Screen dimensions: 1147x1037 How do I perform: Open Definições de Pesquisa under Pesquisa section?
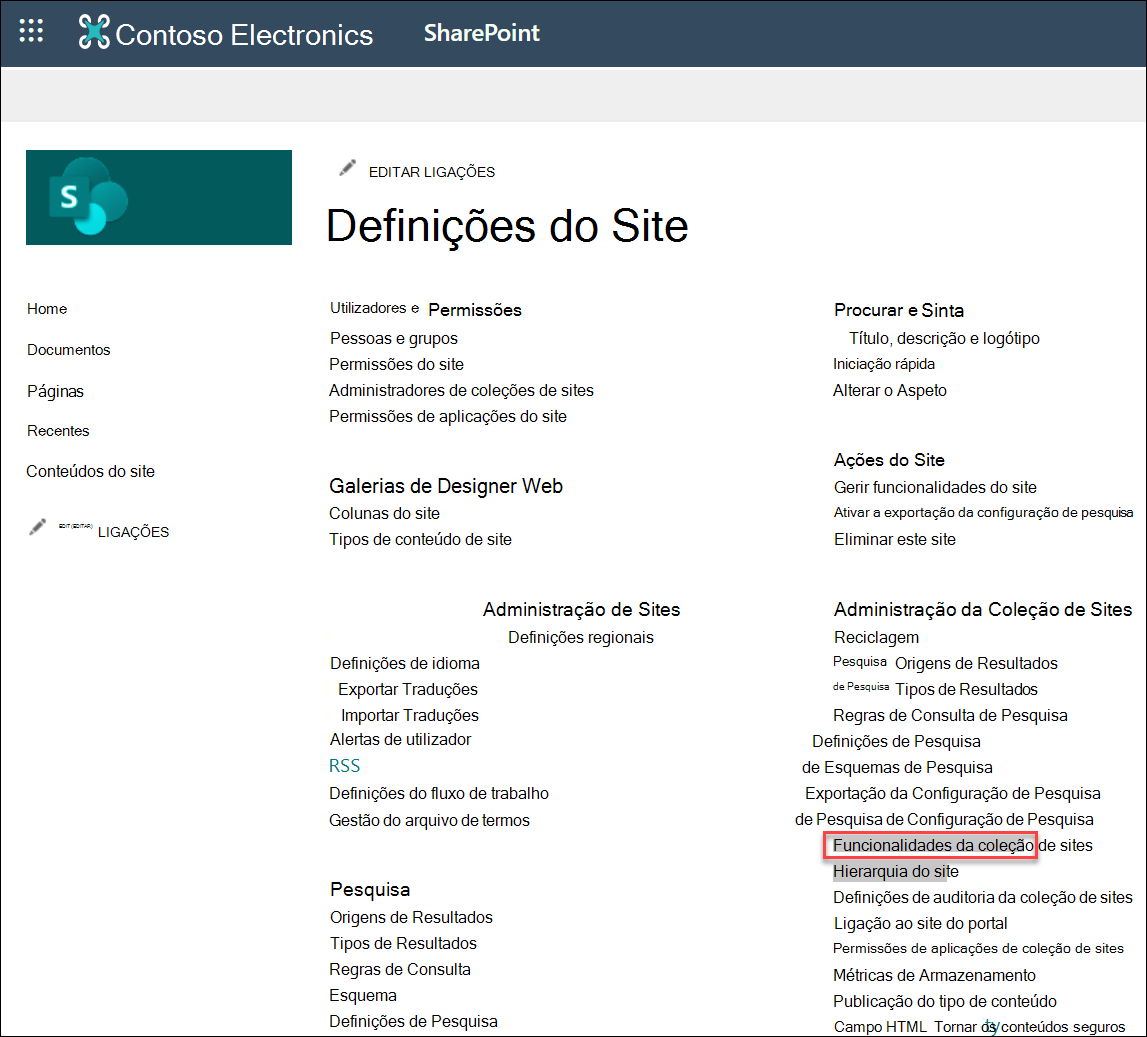(x=413, y=1021)
